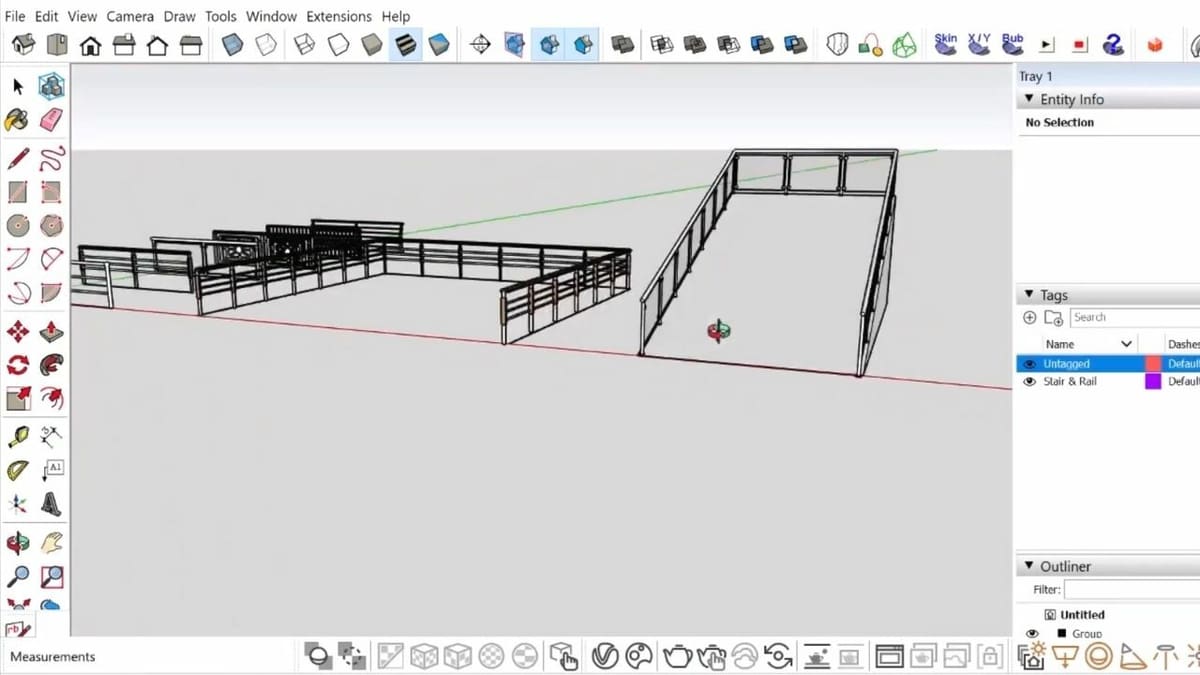Screen dimensions: 1200x675
Task: Choose the Push/Pull tool
Action: pyautogui.click(x=52, y=331)
